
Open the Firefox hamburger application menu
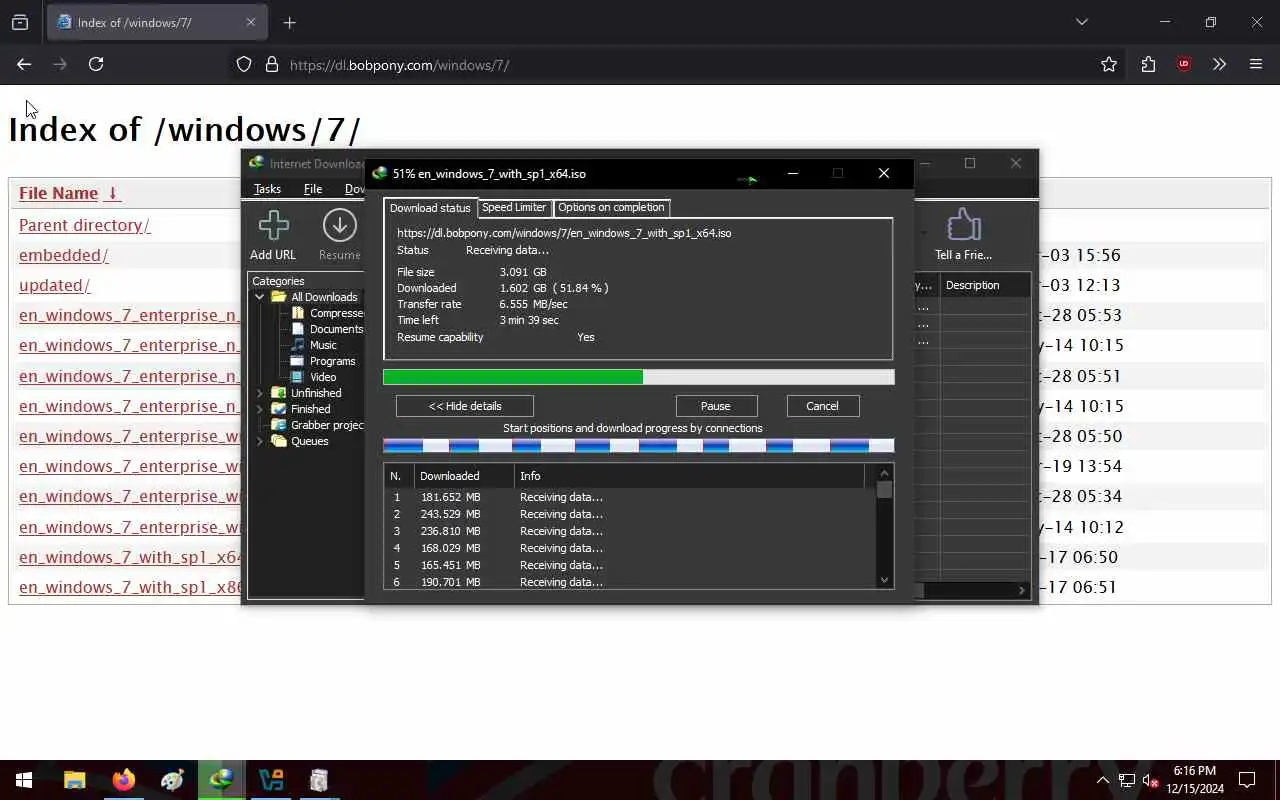(1256, 64)
